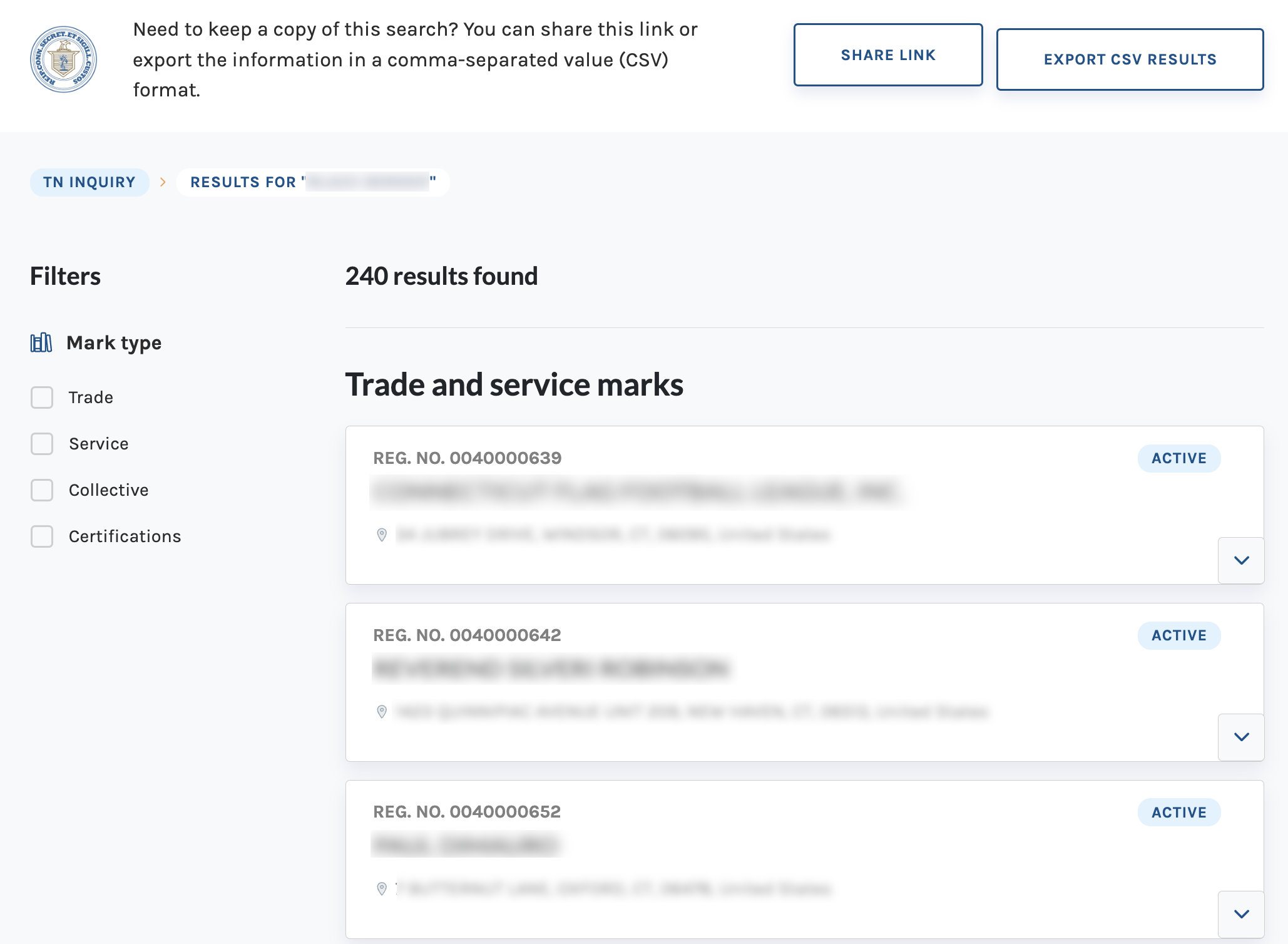Expand details for Reg. No. 0040000642
Viewport: 1288px width, 944px height.
pos(1241,737)
